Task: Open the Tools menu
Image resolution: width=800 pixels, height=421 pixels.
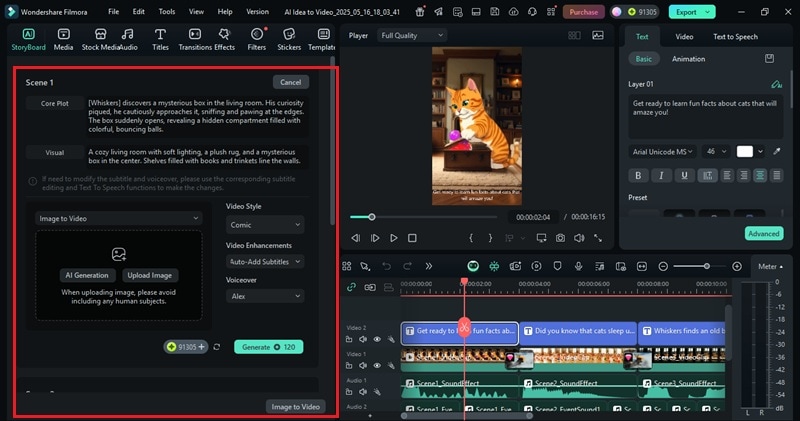Action: (166, 11)
